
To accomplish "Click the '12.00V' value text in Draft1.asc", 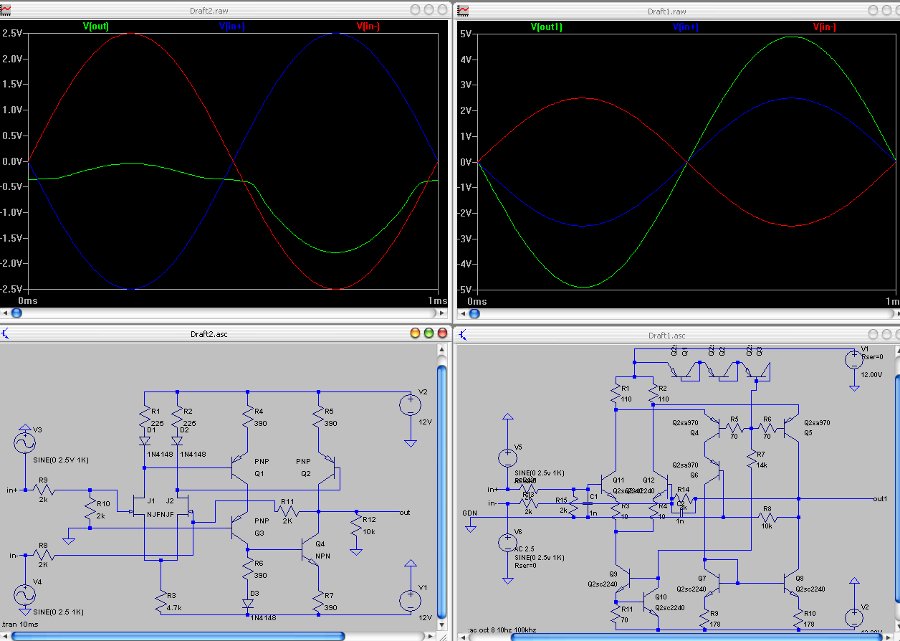I will click(x=872, y=375).
